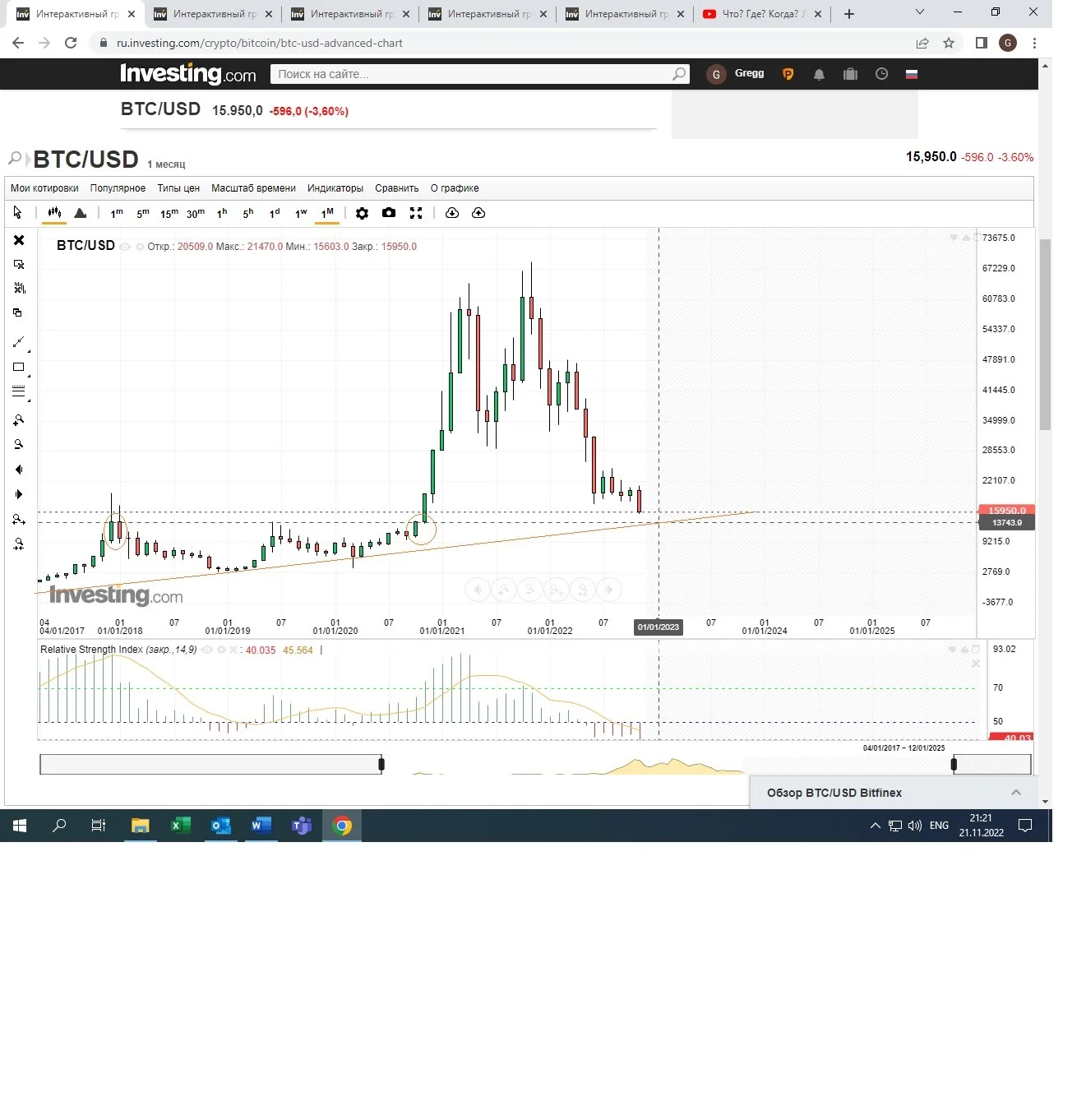Shift chart left with left arrow tool
Screen dimensions: 1086x1120
(x=19, y=470)
